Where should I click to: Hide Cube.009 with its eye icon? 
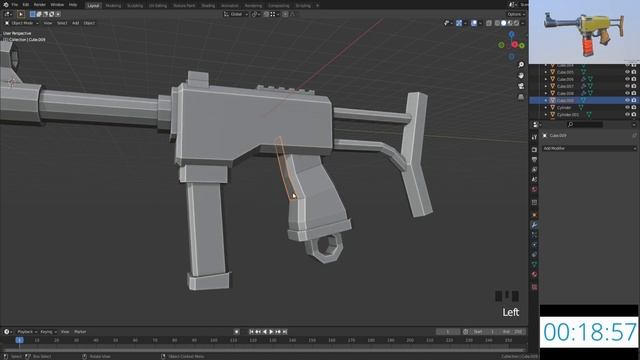627,100
